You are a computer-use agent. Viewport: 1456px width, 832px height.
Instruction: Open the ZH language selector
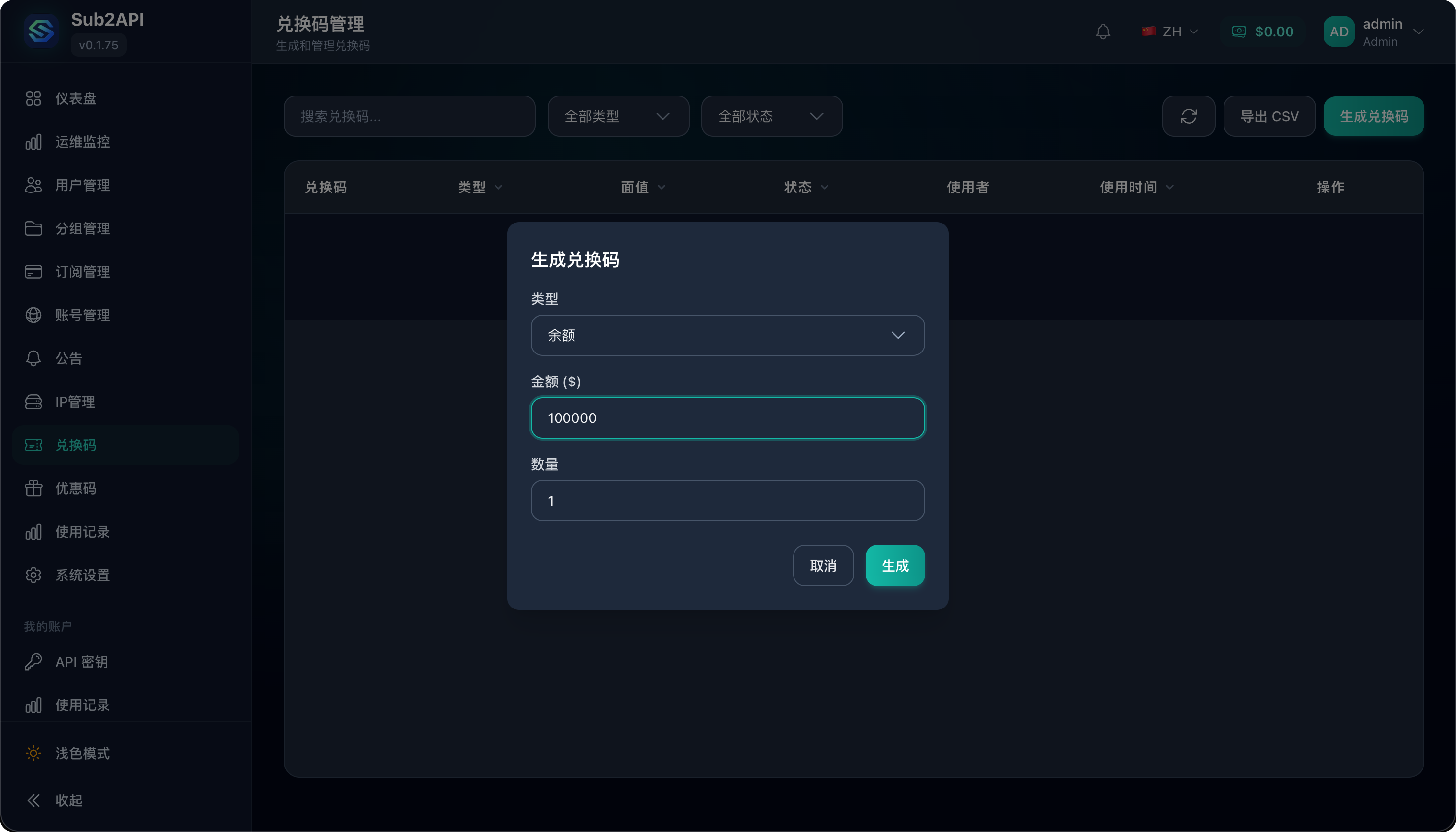click(1170, 32)
